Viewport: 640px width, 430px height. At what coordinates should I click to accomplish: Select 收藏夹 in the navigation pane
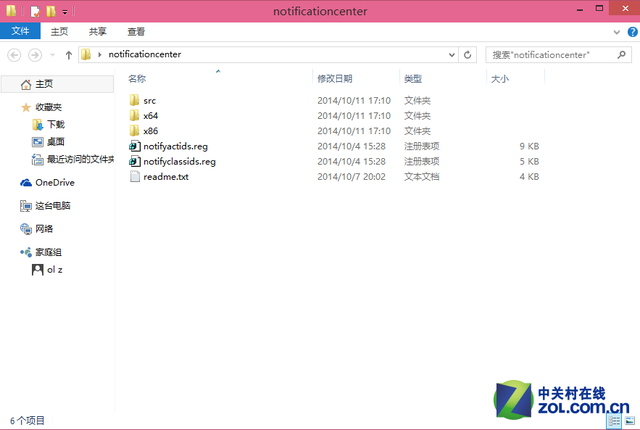(49, 107)
